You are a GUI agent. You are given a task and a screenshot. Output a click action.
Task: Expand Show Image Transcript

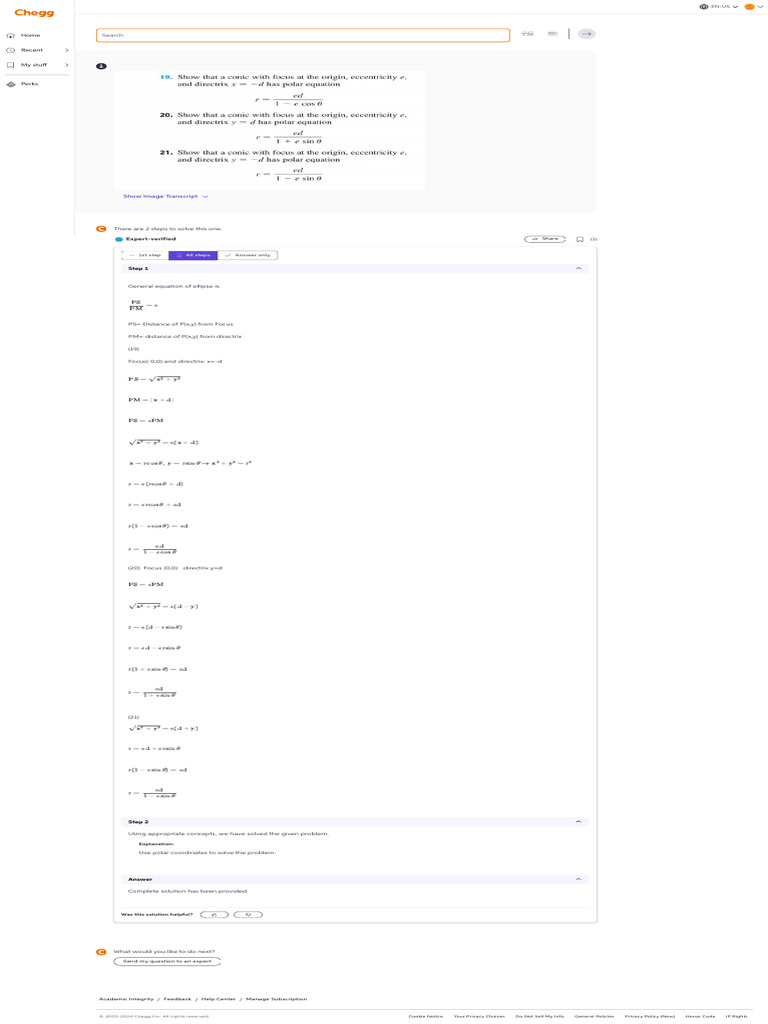click(165, 196)
